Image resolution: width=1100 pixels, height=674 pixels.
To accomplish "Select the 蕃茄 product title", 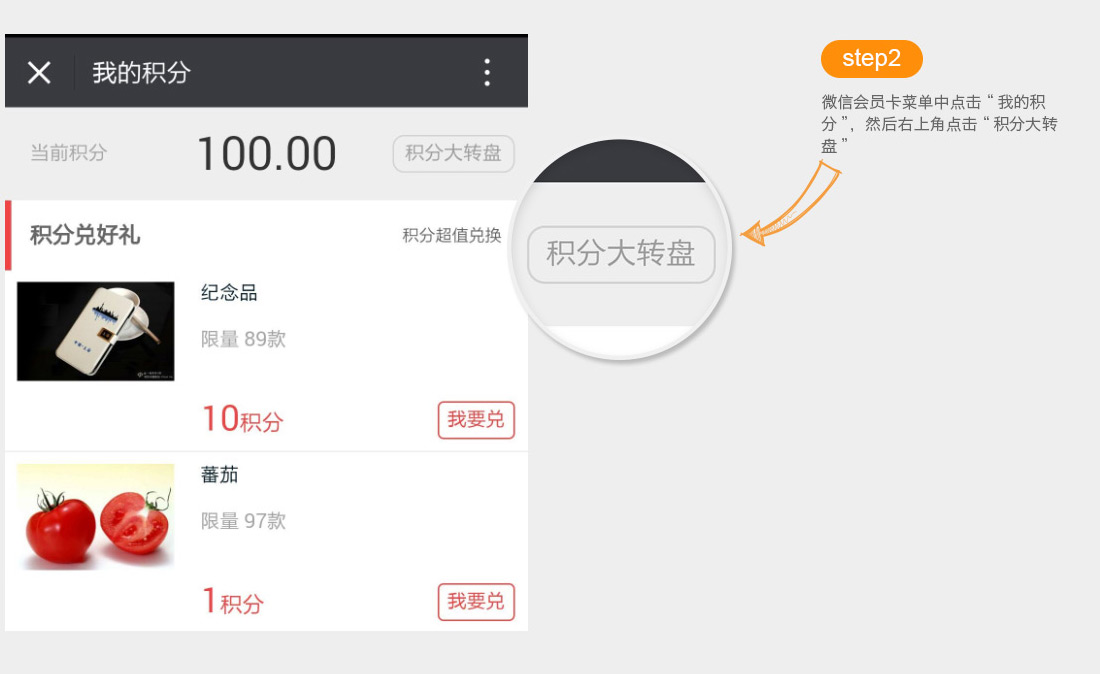I will [x=220, y=475].
